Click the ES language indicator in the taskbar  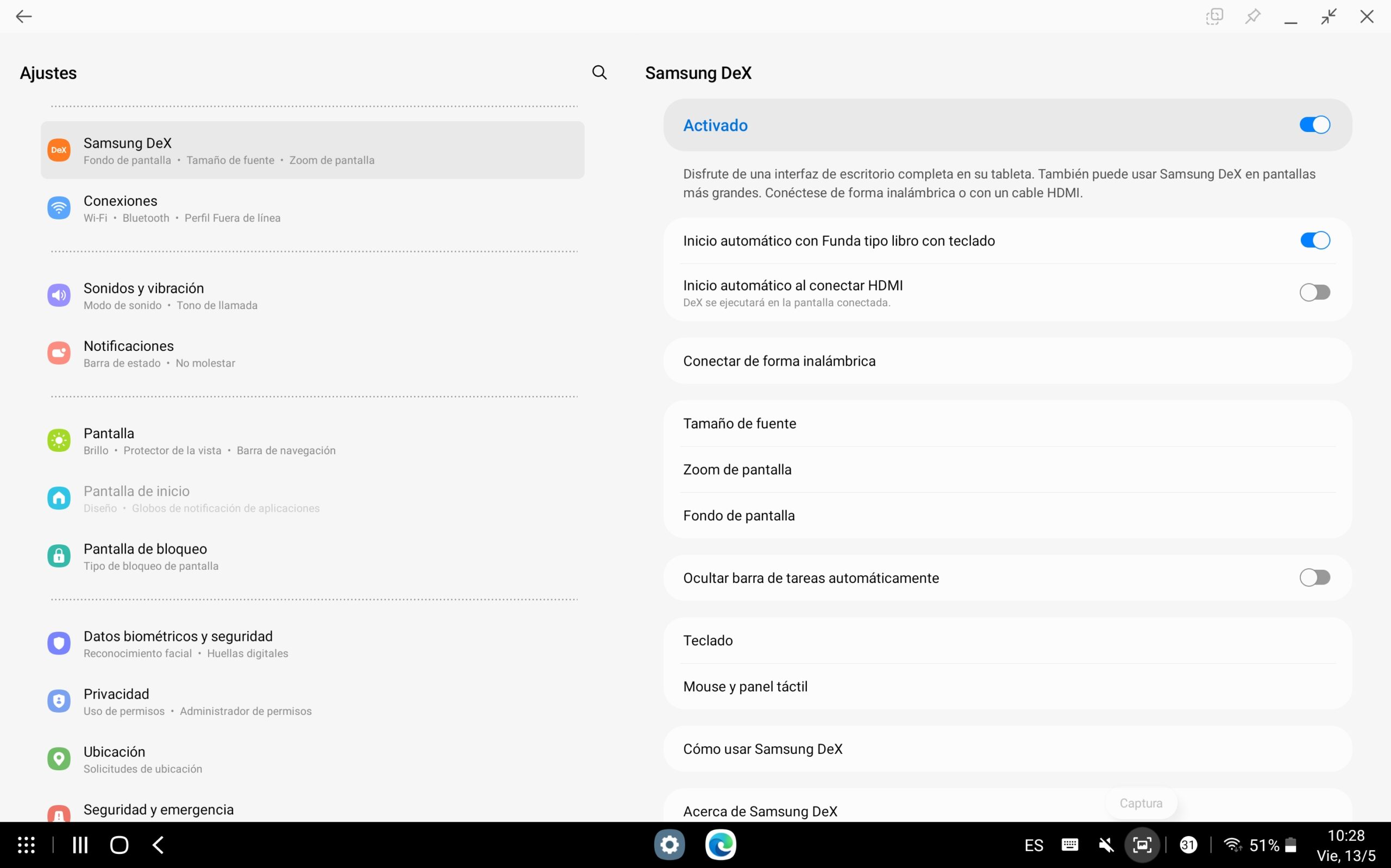point(1033,845)
